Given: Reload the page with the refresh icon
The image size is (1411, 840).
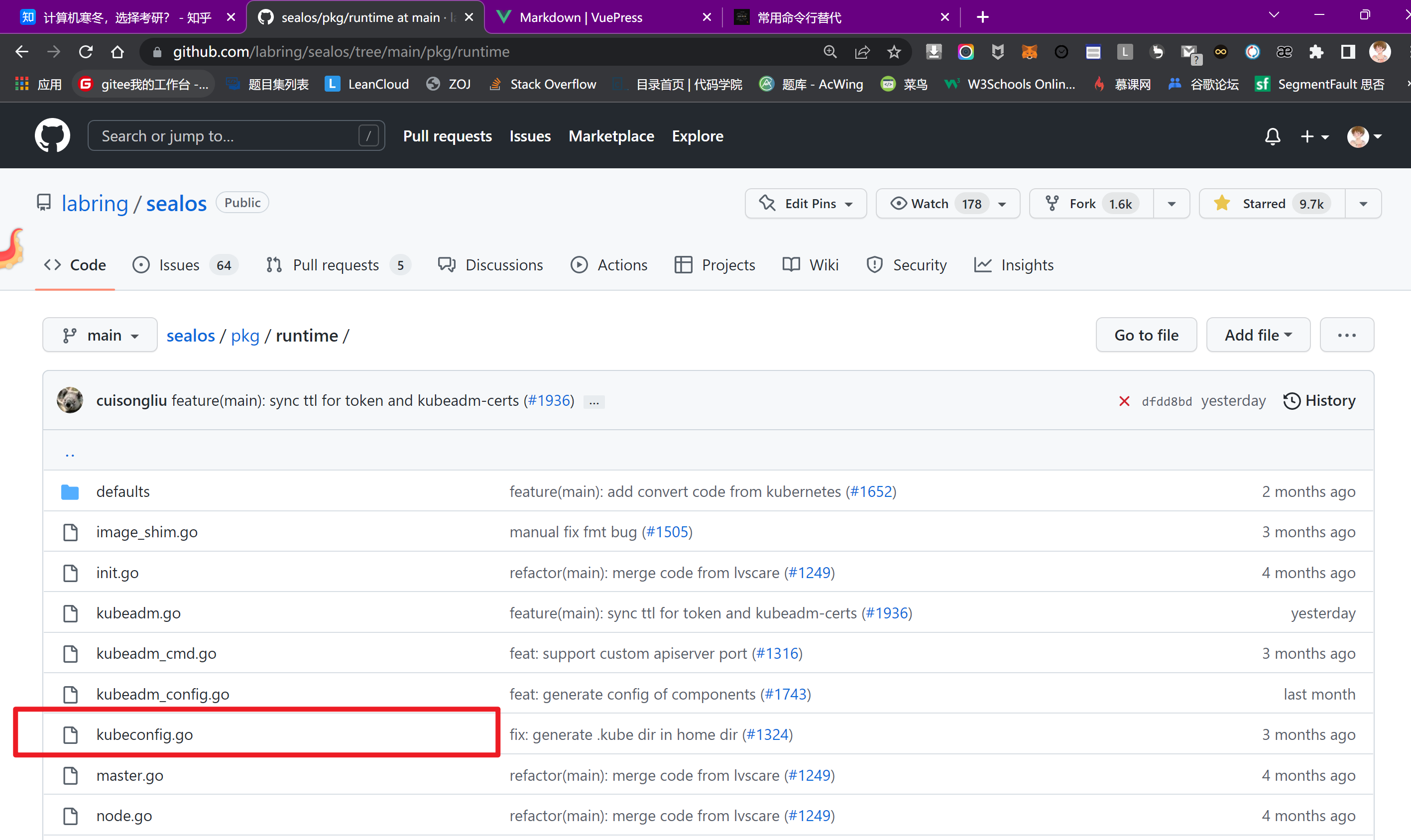Looking at the screenshot, I should tap(86, 52).
